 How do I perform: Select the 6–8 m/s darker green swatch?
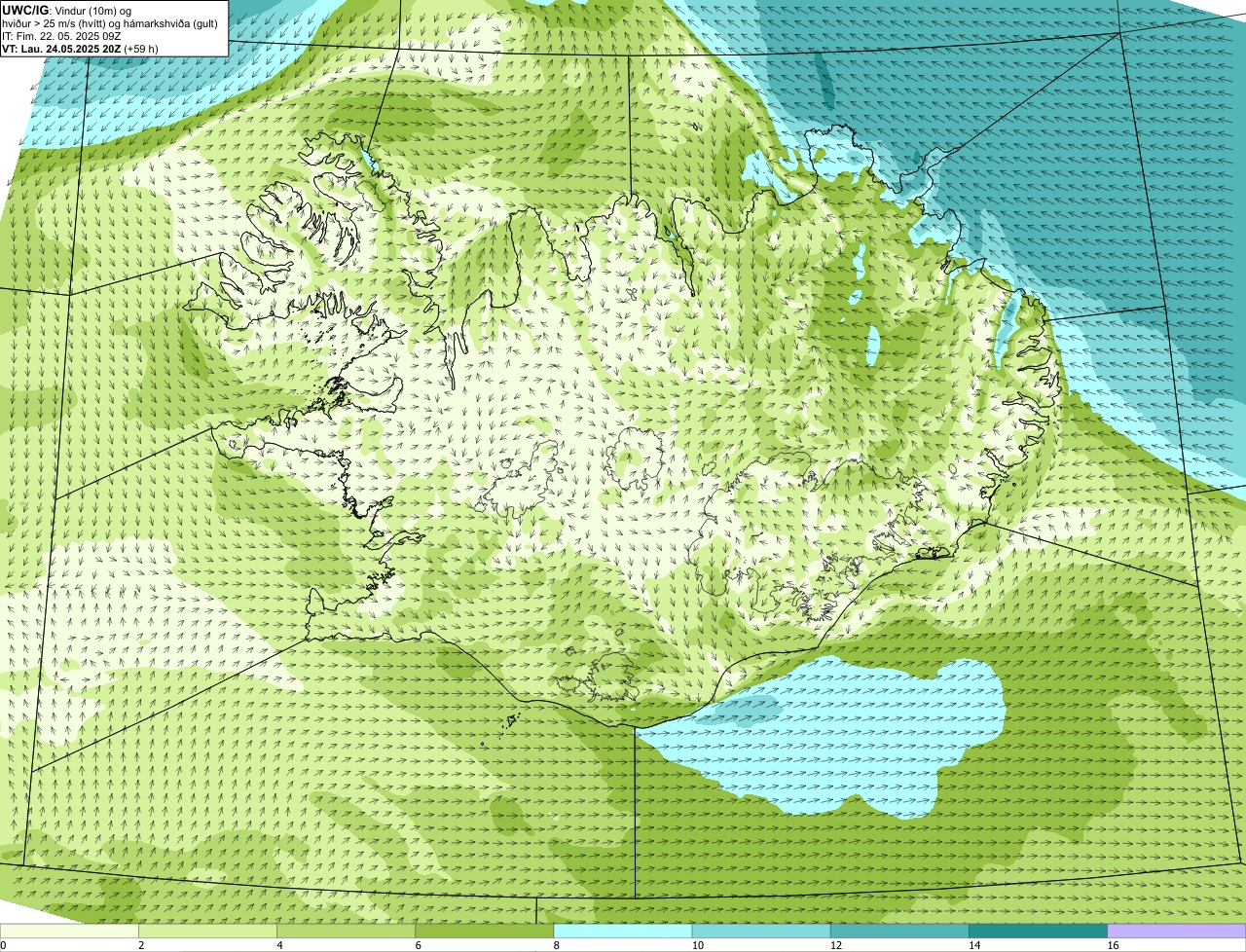pos(486,931)
